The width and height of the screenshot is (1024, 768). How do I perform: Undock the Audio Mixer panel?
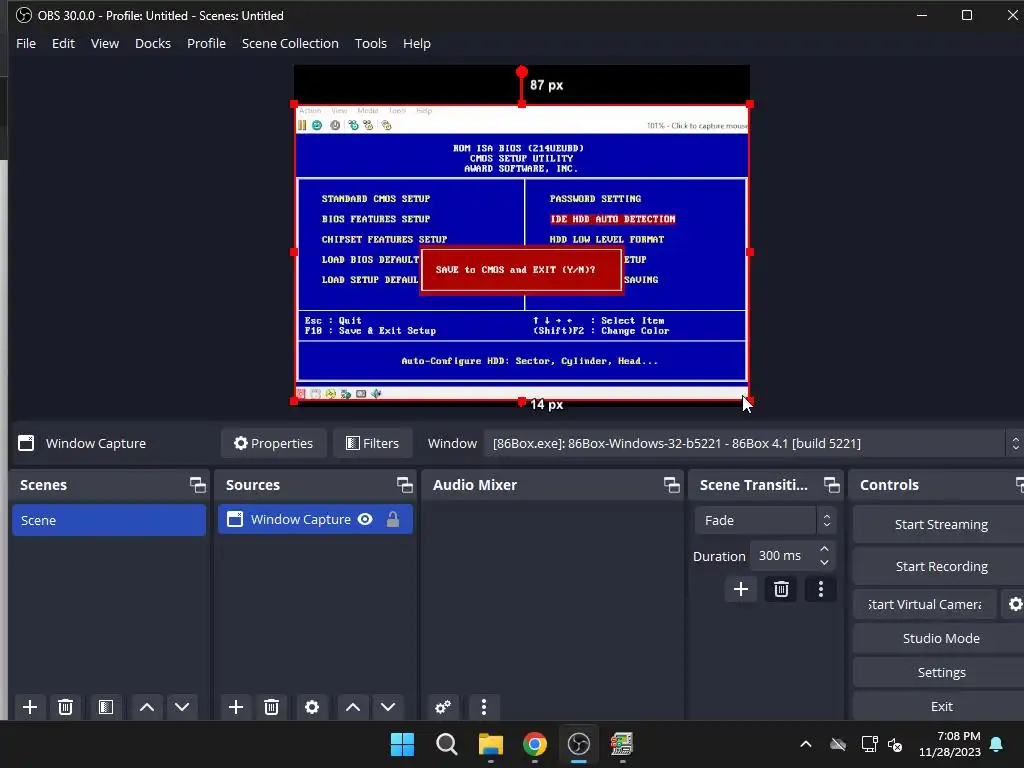pyautogui.click(x=671, y=485)
